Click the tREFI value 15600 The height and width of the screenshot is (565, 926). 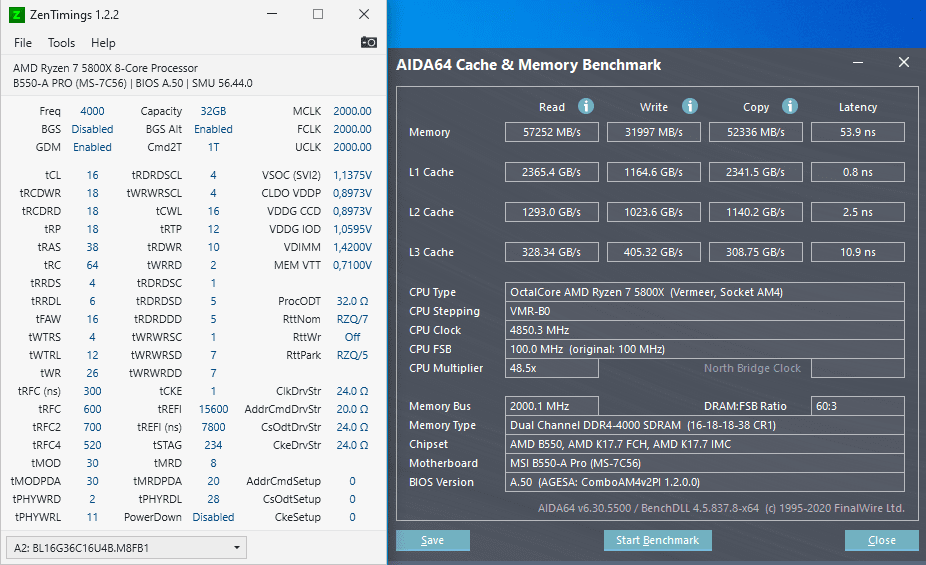pos(213,409)
